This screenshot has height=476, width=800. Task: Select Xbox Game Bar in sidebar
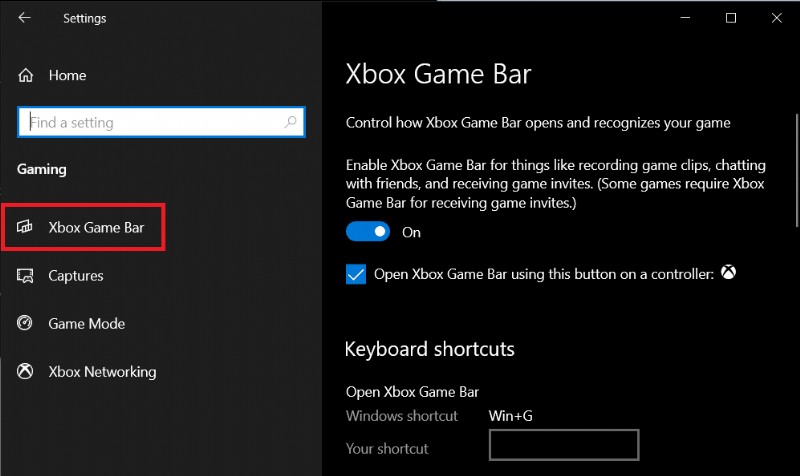point(96,228)
